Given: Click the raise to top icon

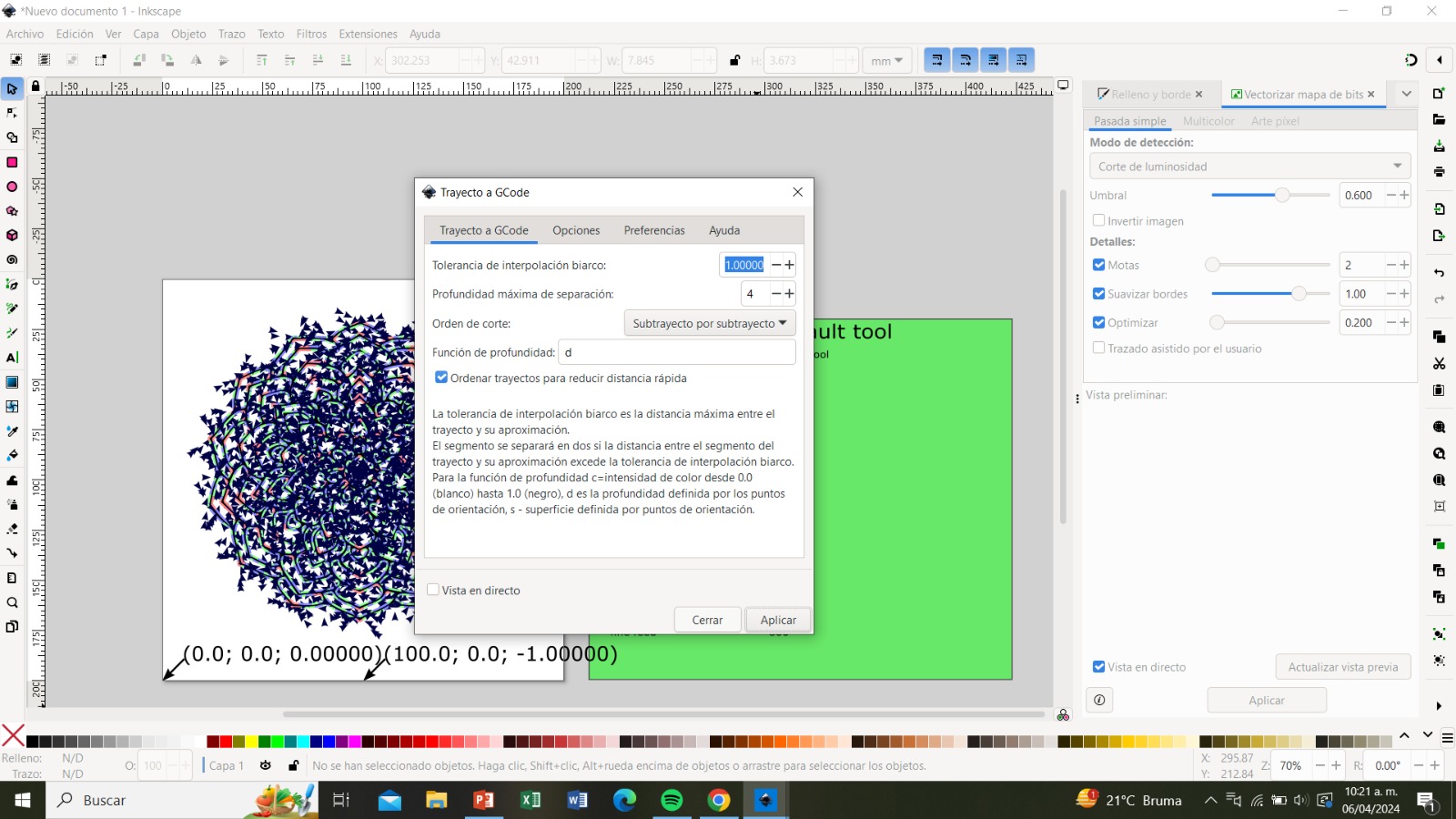Looking at the screenshot, I should pos(261,60).
